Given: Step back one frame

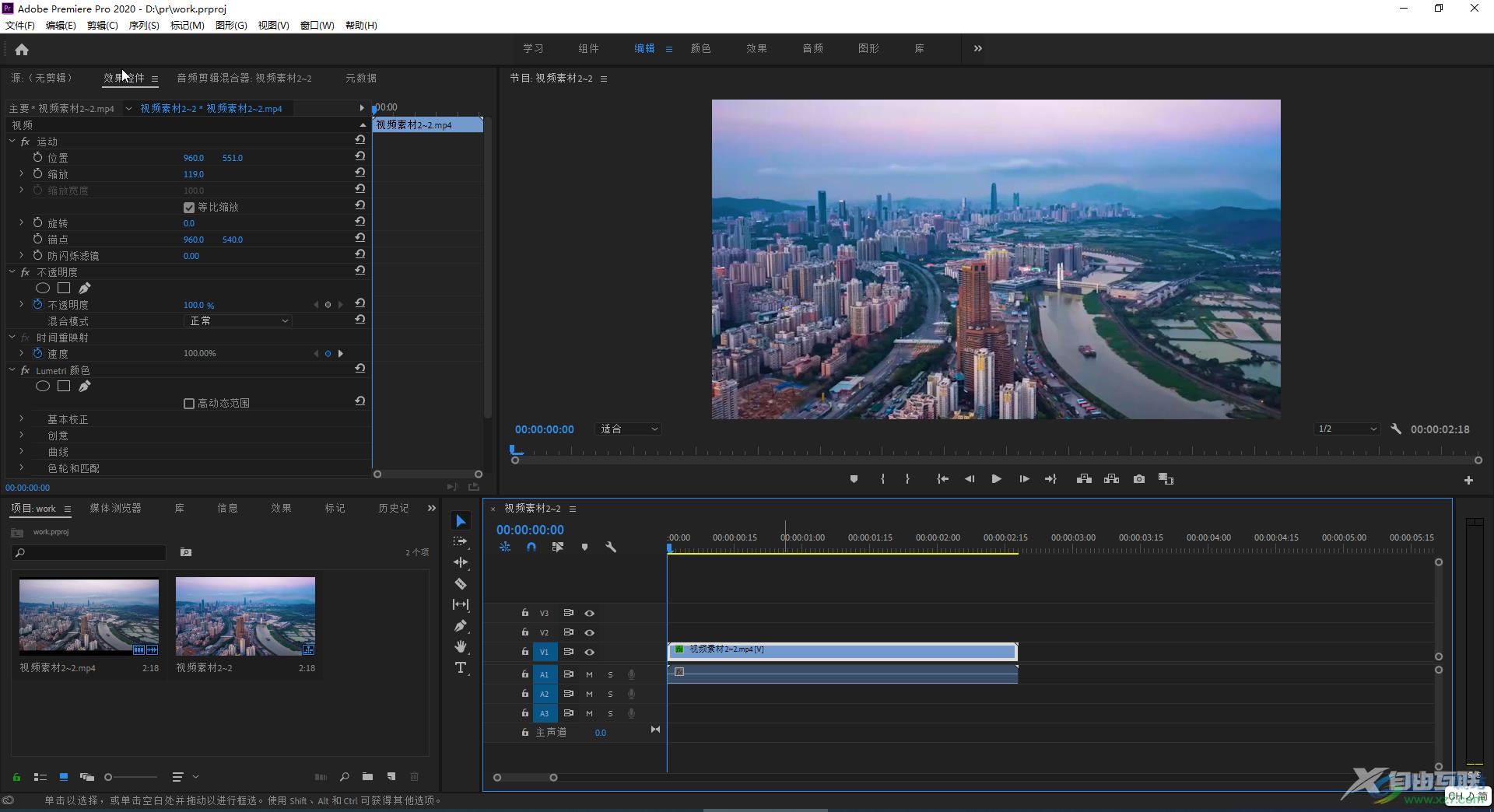Looking at the screenshot, I should [970, 479].
